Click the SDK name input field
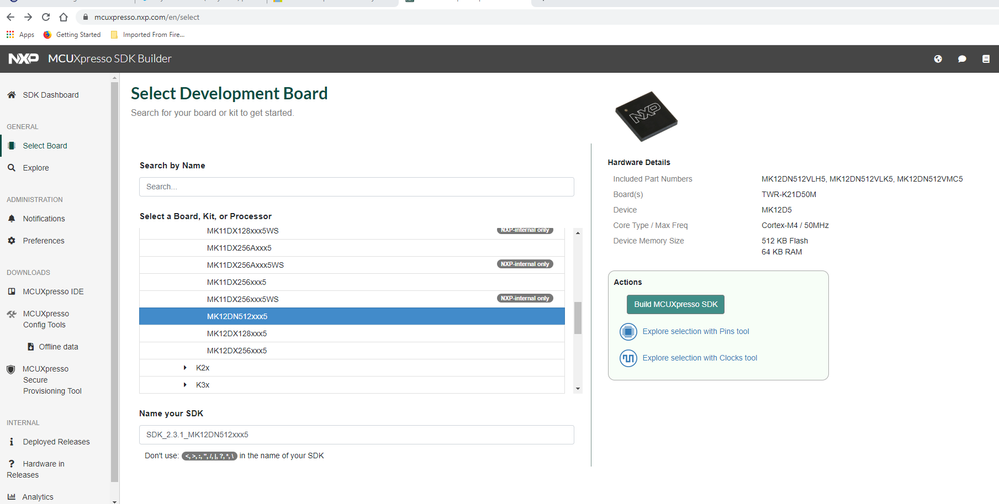This screenshot has width=999, height=504. tap(357, 435)
